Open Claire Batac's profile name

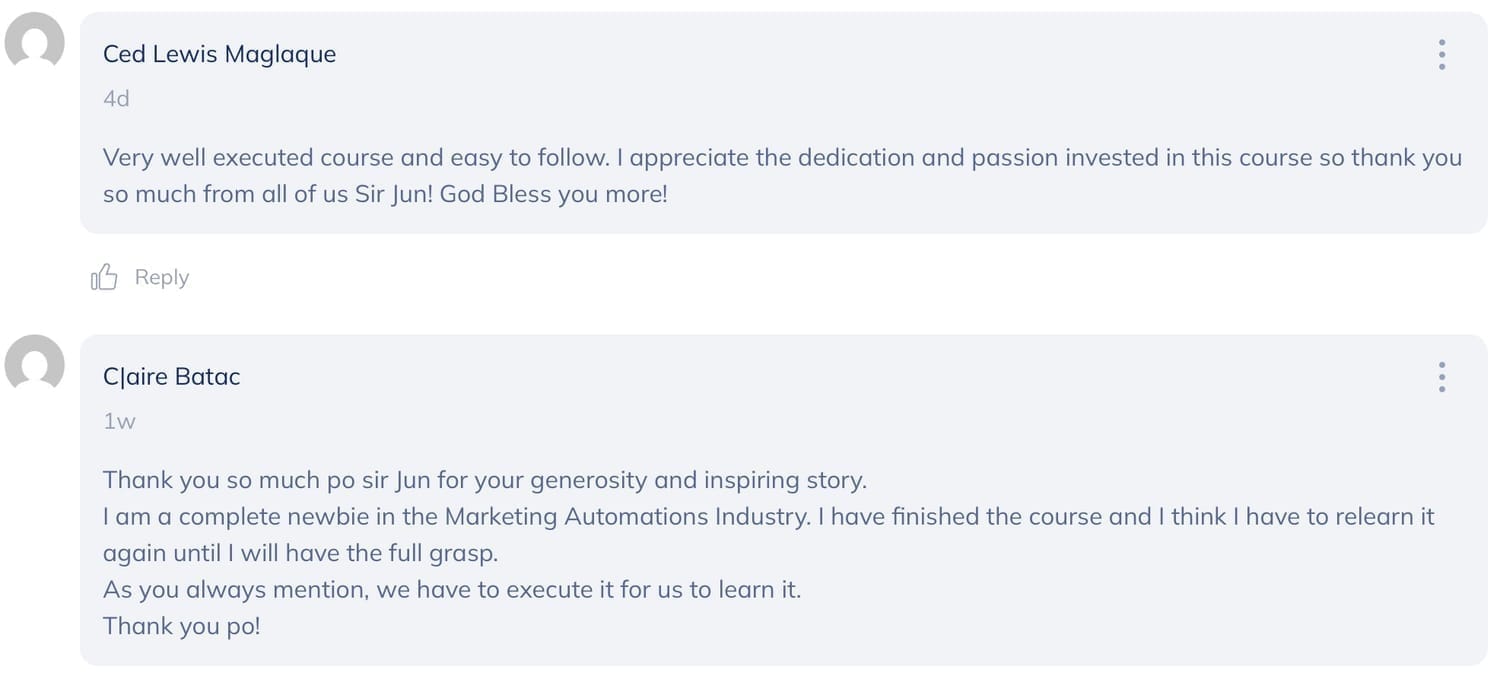pos(172,377)
